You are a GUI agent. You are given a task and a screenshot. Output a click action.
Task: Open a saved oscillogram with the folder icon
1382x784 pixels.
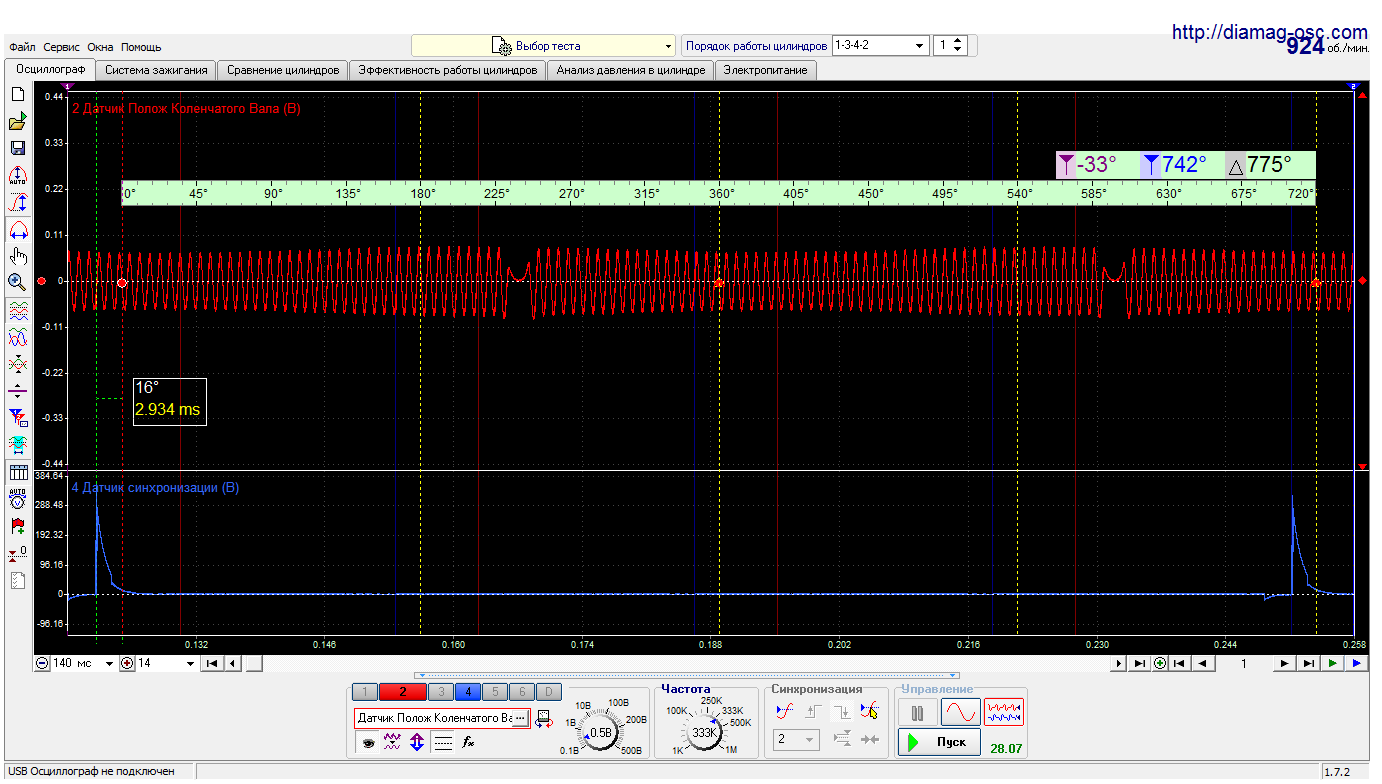coord(17,122)
